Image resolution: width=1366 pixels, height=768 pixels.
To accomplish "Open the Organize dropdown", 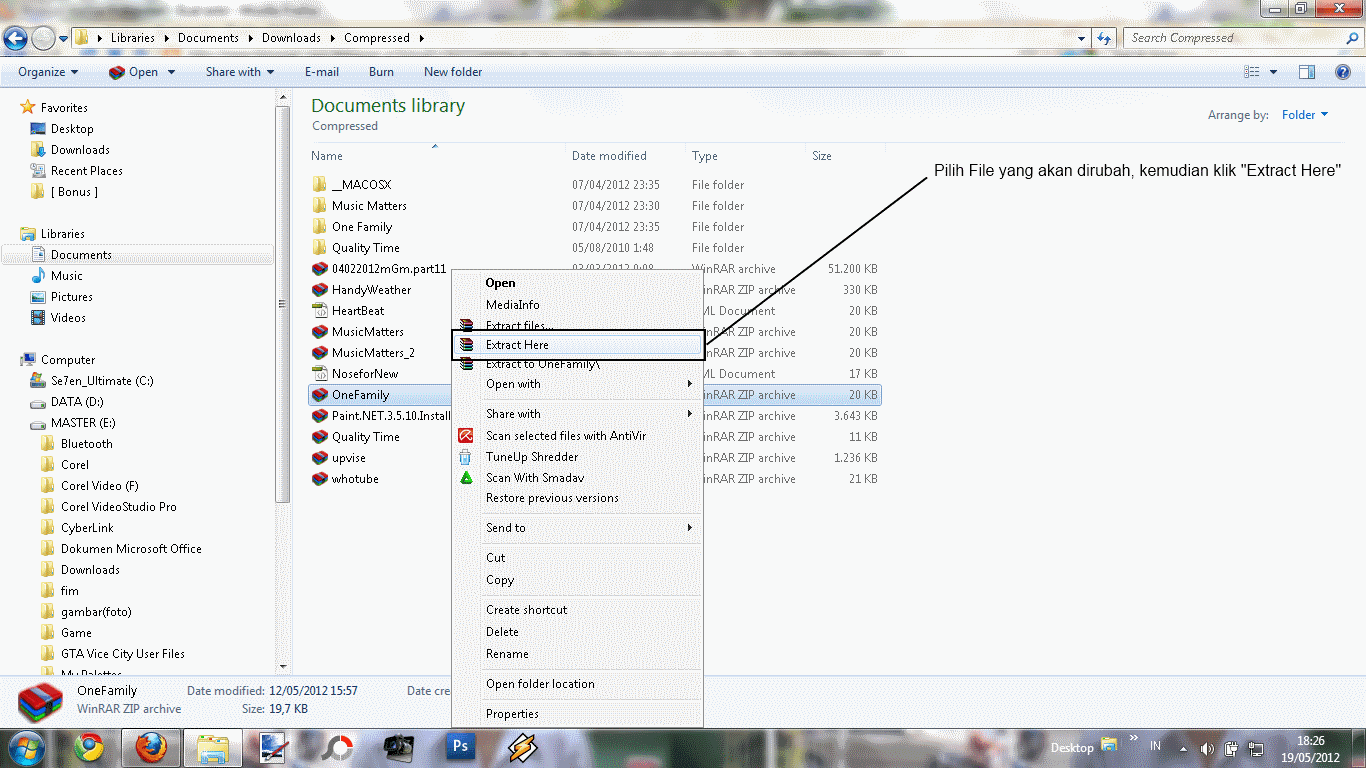I will [48, 72].
